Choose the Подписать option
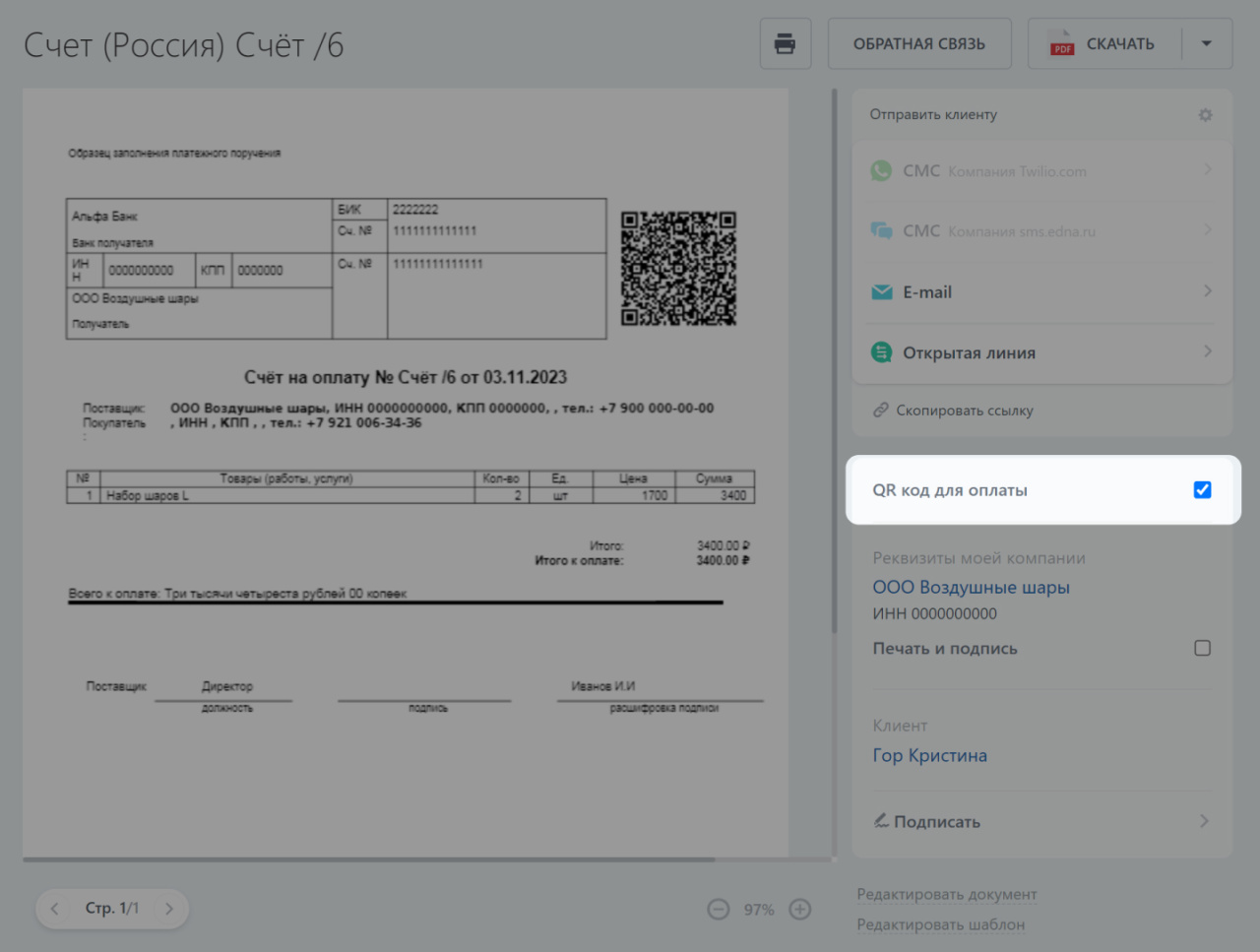This screenshot has height=952, width=1260. point(1041,821)
